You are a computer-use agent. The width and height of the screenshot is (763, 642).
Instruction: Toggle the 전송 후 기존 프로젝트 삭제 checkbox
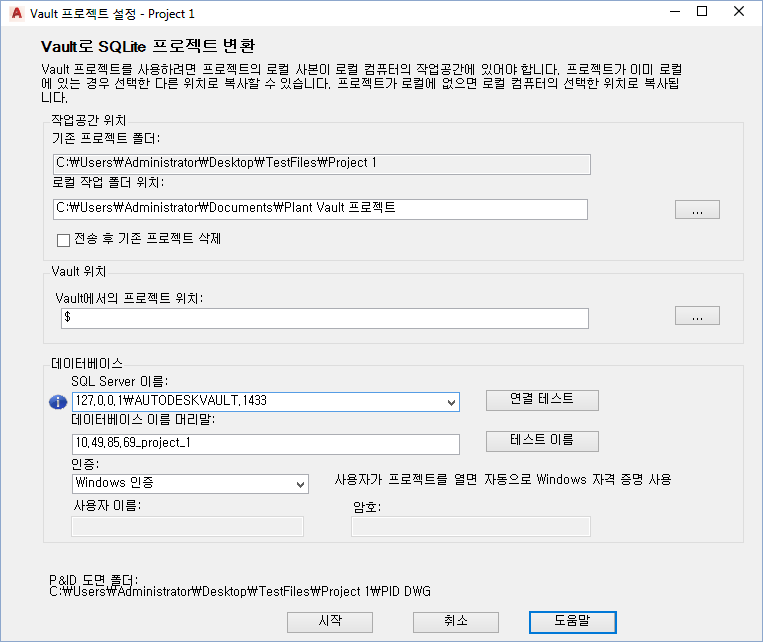pyautogui.click(x=63, y=240)
